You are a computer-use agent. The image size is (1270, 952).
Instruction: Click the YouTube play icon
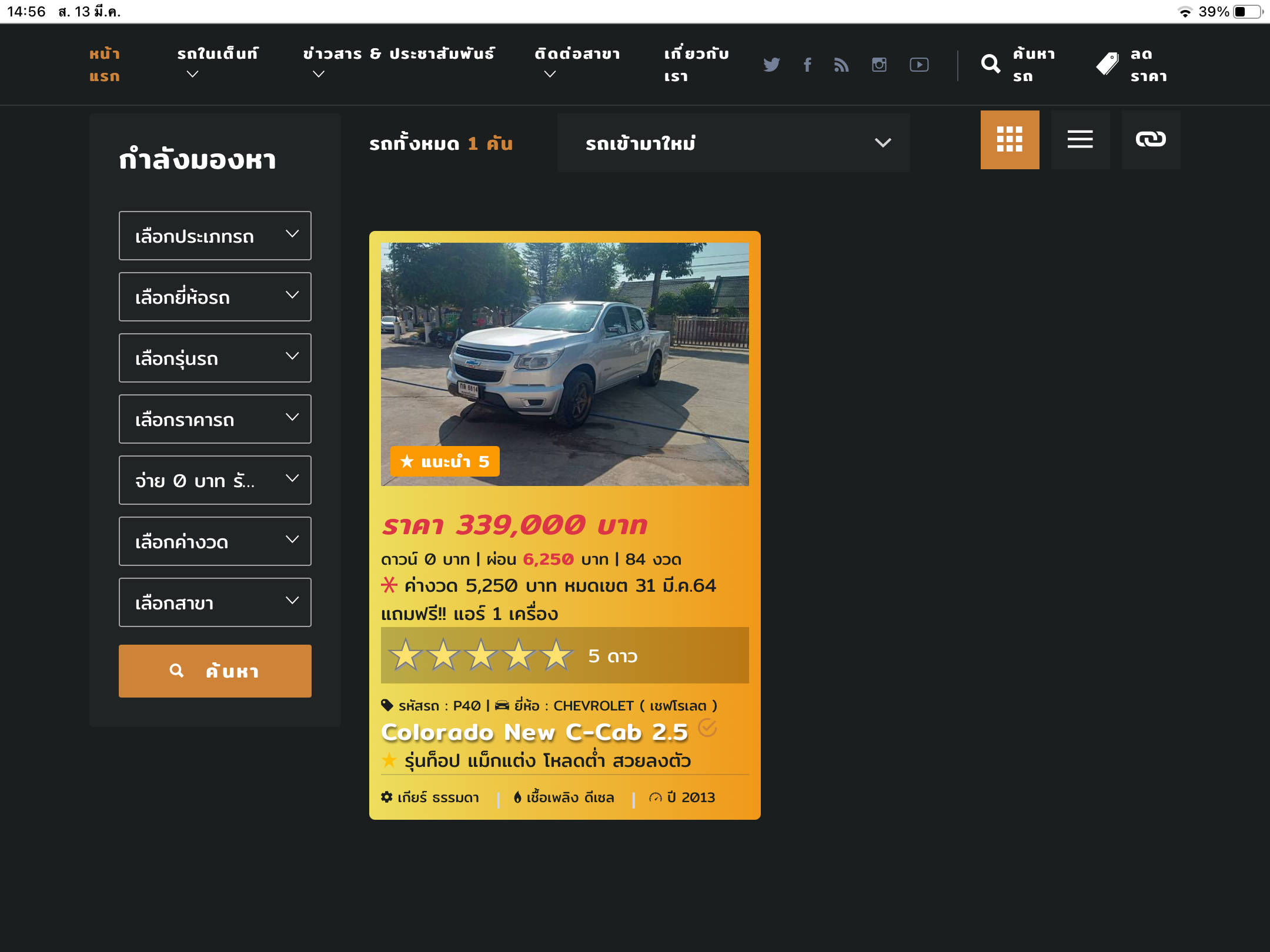919,65
